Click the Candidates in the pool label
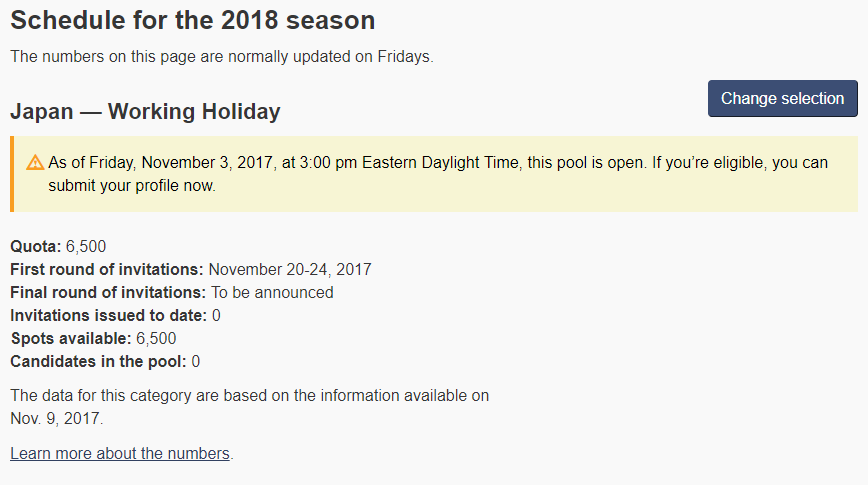The image size is (868, 485). coord(98,362)
